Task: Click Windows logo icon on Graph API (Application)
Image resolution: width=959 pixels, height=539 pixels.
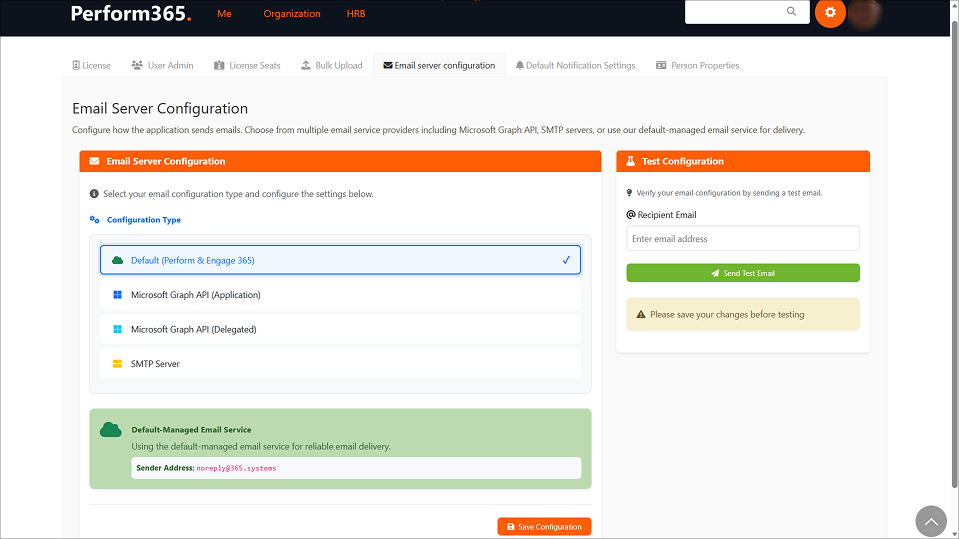Action: [x=117, y=295]
